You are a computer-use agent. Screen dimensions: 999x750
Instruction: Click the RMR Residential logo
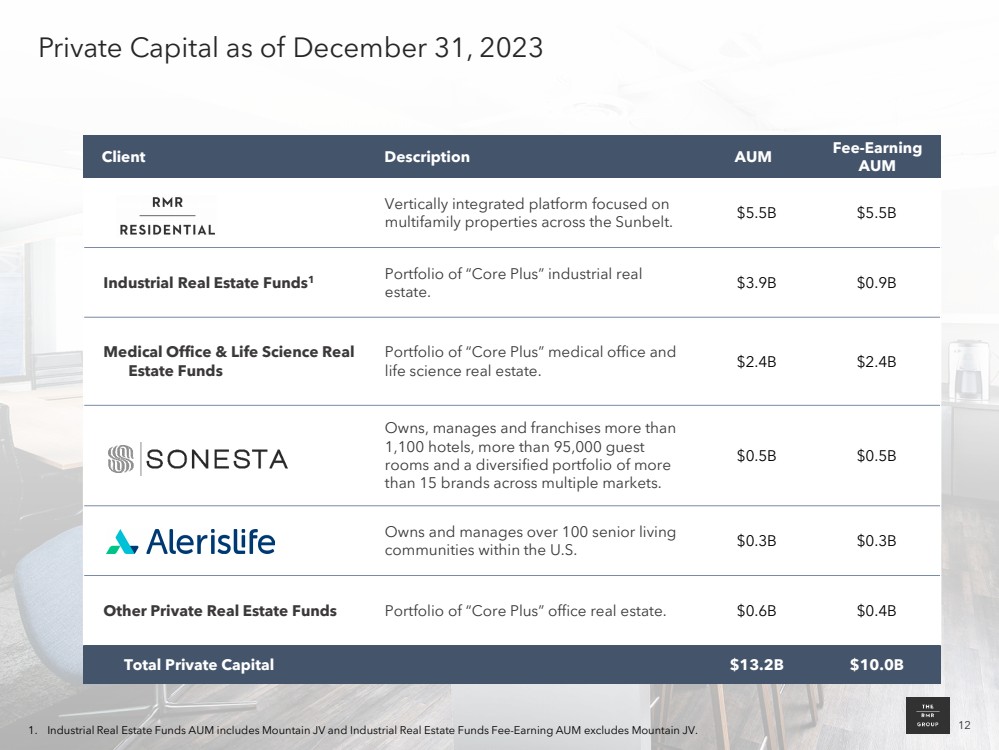[168, 214]
